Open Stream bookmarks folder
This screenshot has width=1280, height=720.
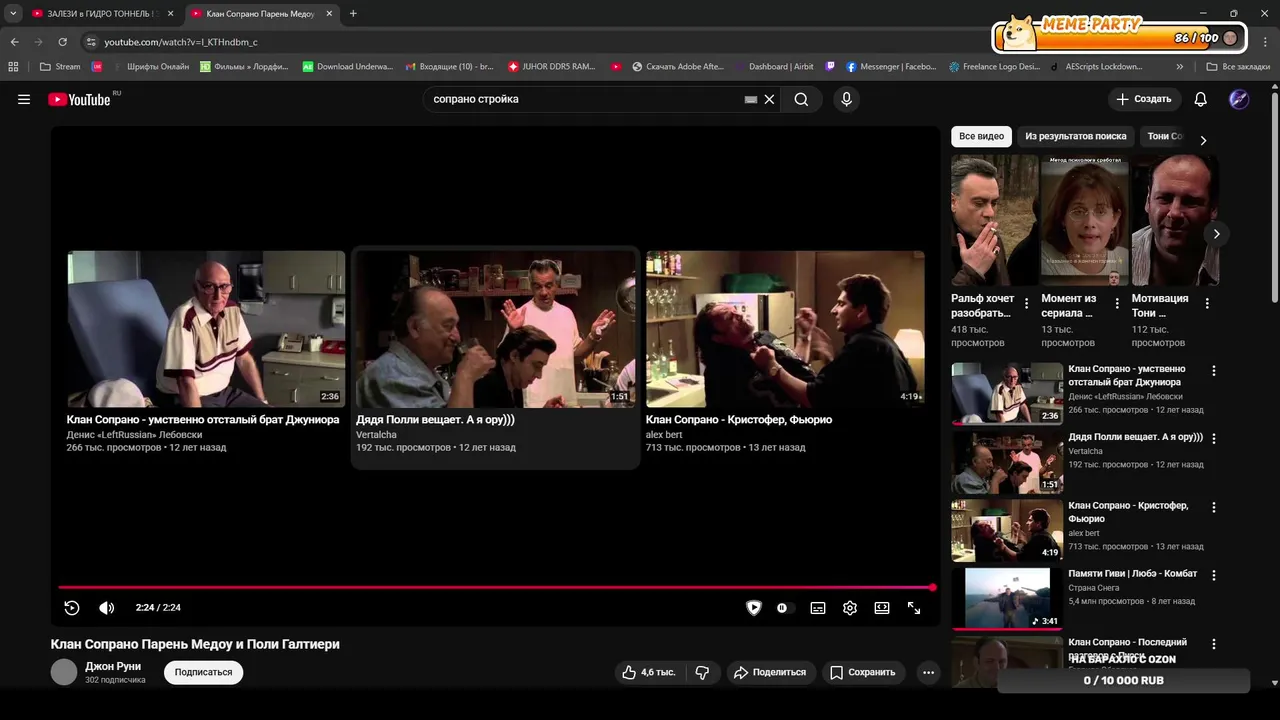(x=60, y=67)
